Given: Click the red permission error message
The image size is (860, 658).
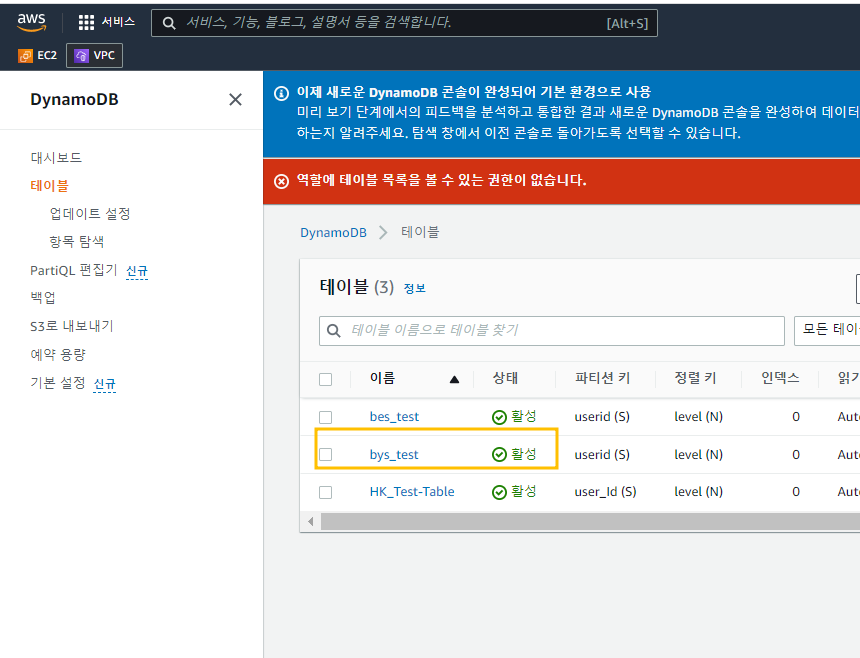Looking at the screenshot, I should coord(442,180).
